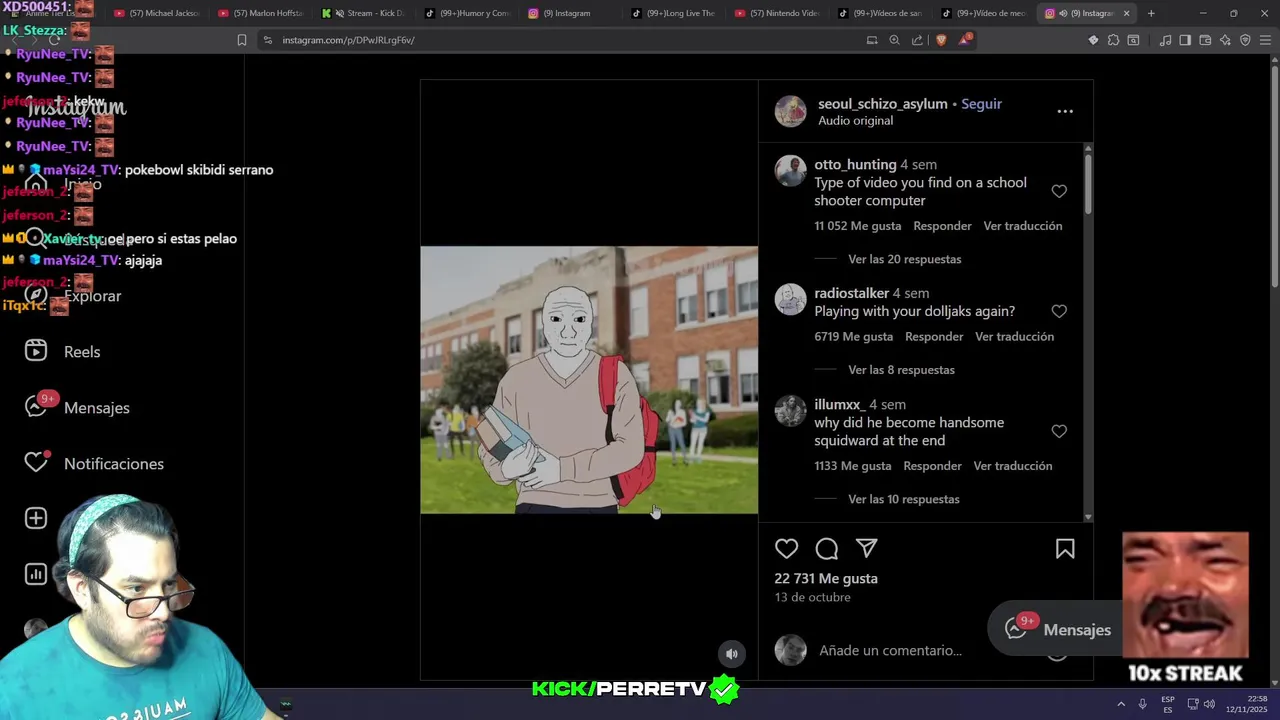Switch to Marlon Hoffstadt YouTube tab

point(260,13)
